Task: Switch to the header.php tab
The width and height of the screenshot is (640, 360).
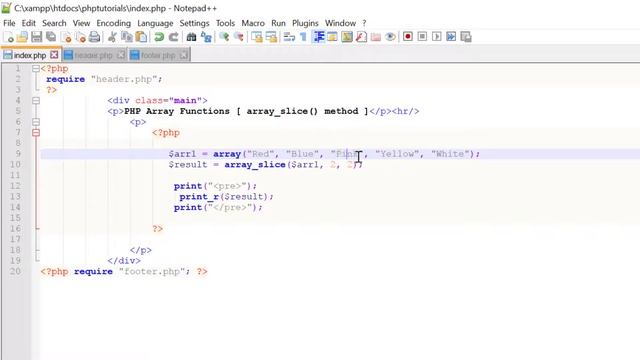Action: click(93, 55)
